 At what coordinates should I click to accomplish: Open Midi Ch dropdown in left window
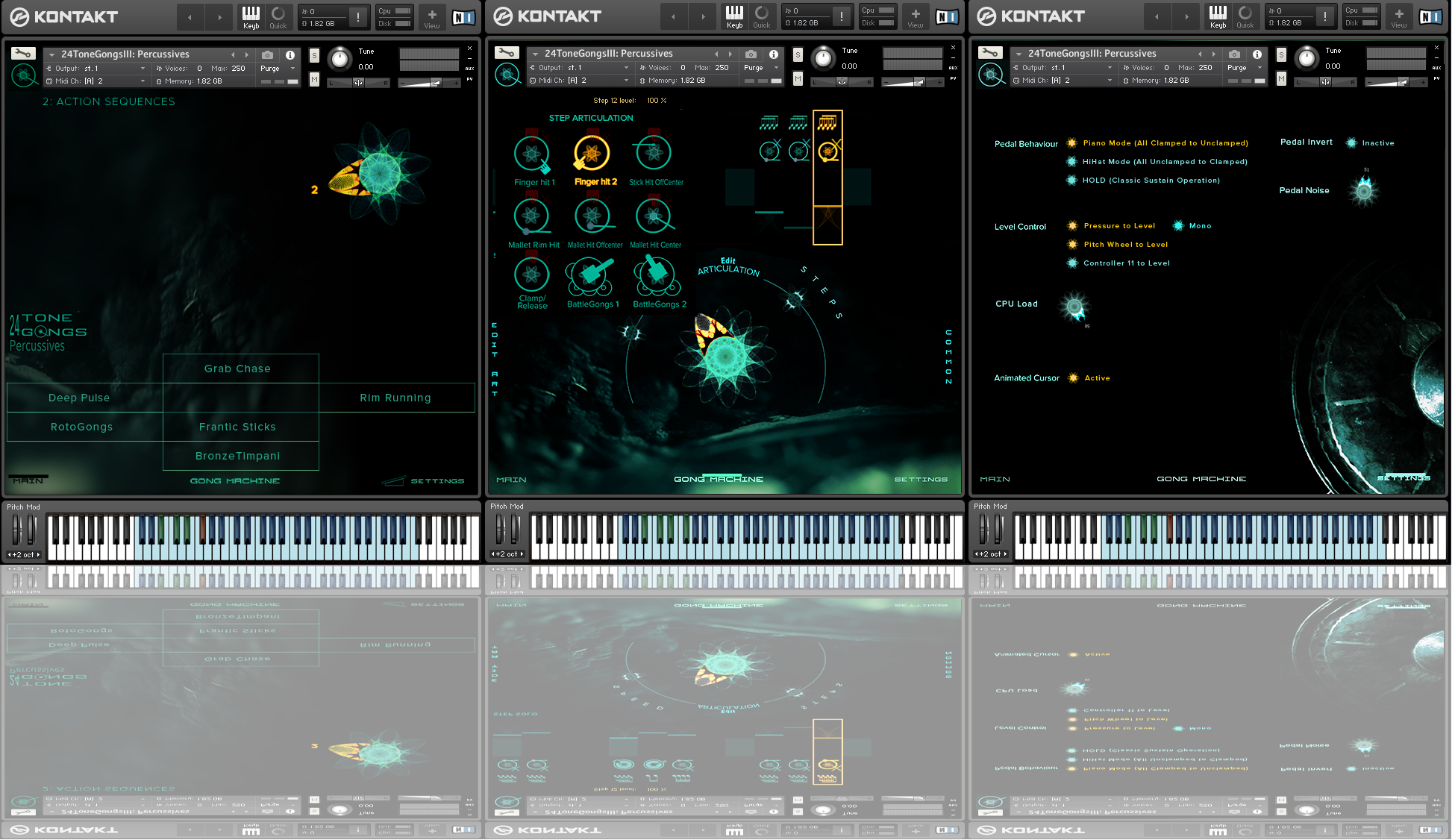click(x=96, y=81)
